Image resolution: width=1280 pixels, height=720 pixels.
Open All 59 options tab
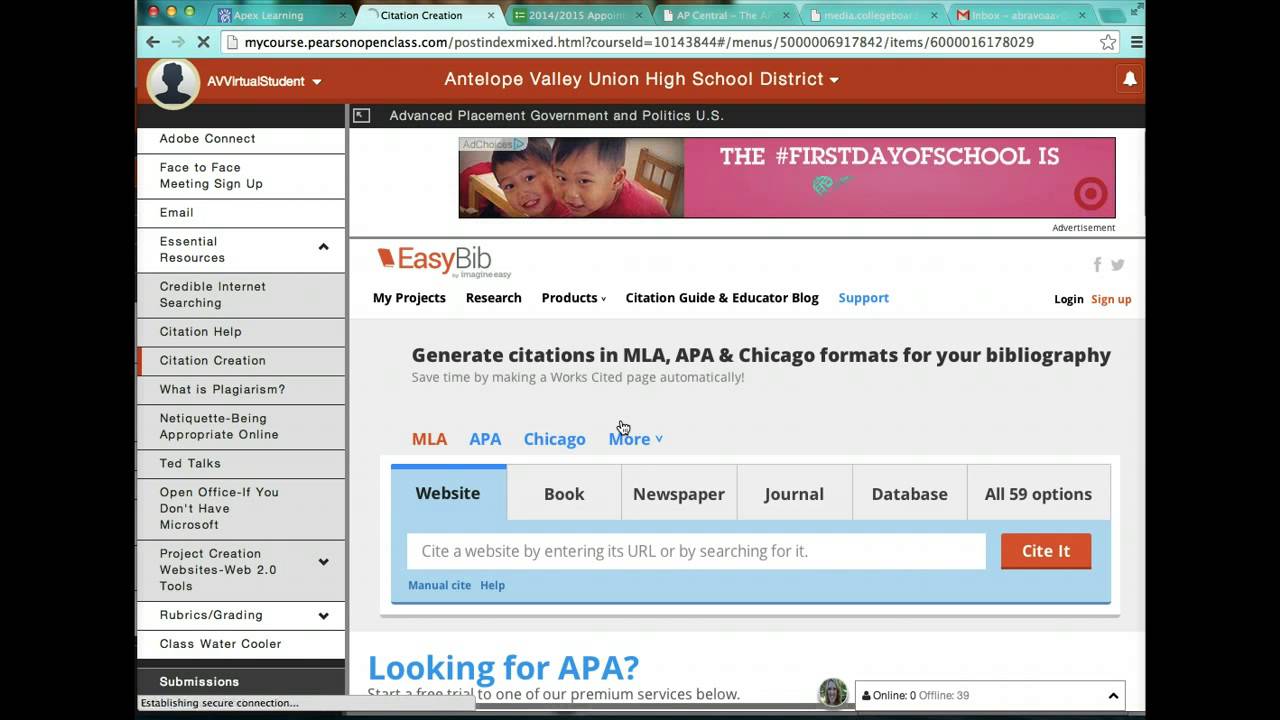pyautogui.click(x=1038, y=494)
